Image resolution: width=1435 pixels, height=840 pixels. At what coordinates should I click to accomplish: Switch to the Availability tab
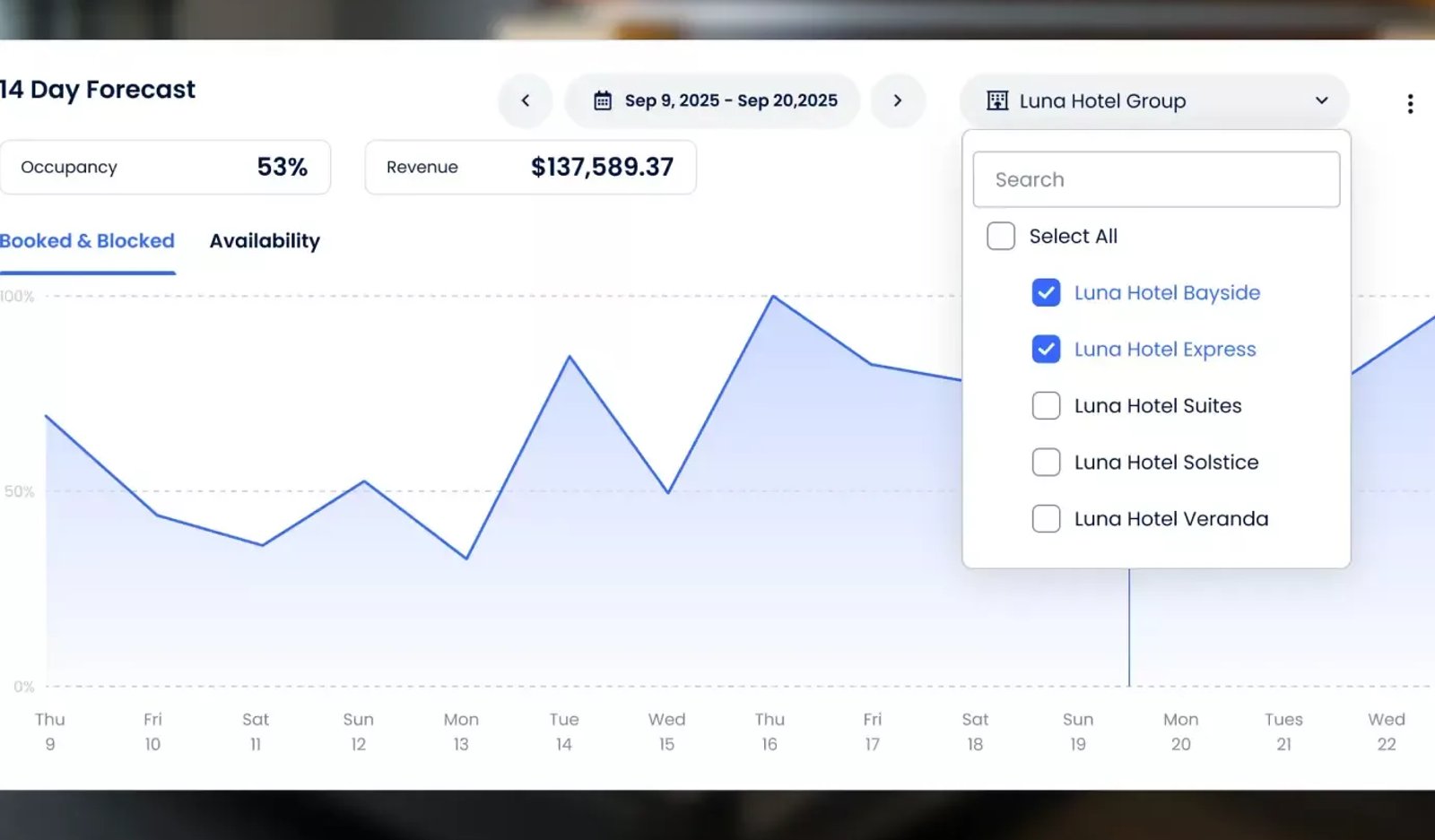(x=265, y=240)
